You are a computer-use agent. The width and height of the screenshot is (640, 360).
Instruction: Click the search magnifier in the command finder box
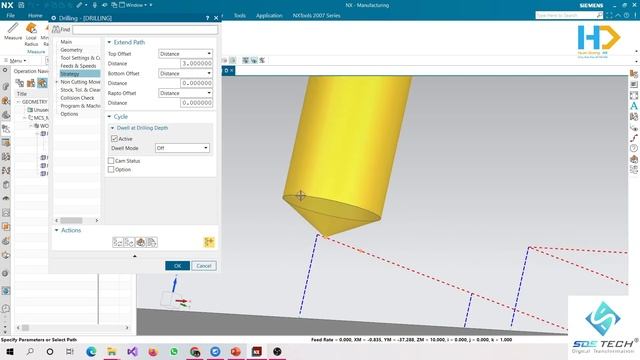(599, 15)
